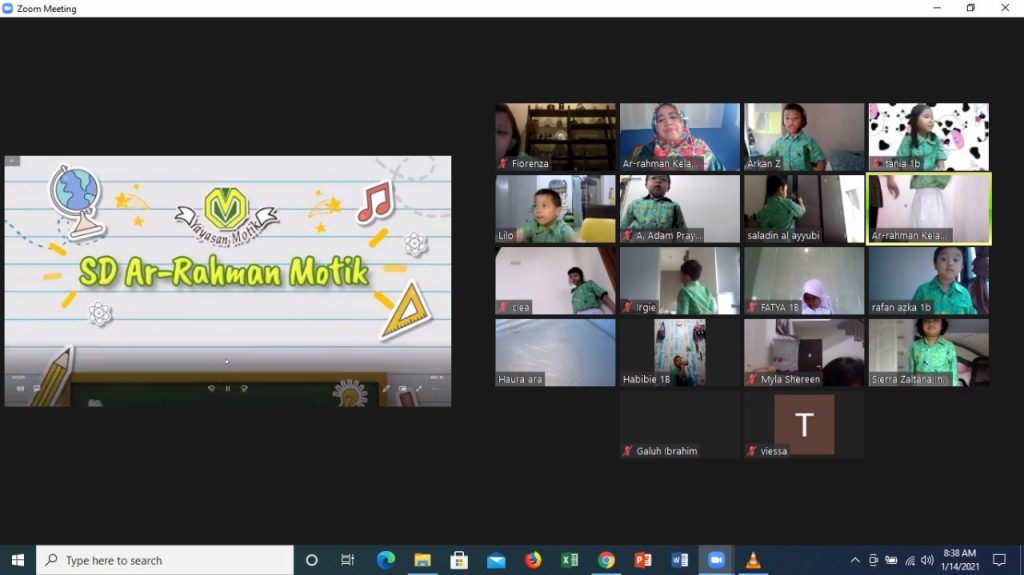This screenshot has width=1024, height=575.
Task: Click the viessa participant tile with letter T
Action: click(x=804, y=425)
